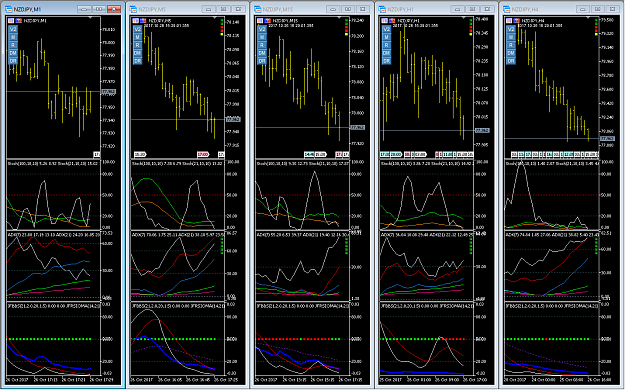
Task: Click the white-and-red flag icon in M15 chart
Action: pos(260,20)
